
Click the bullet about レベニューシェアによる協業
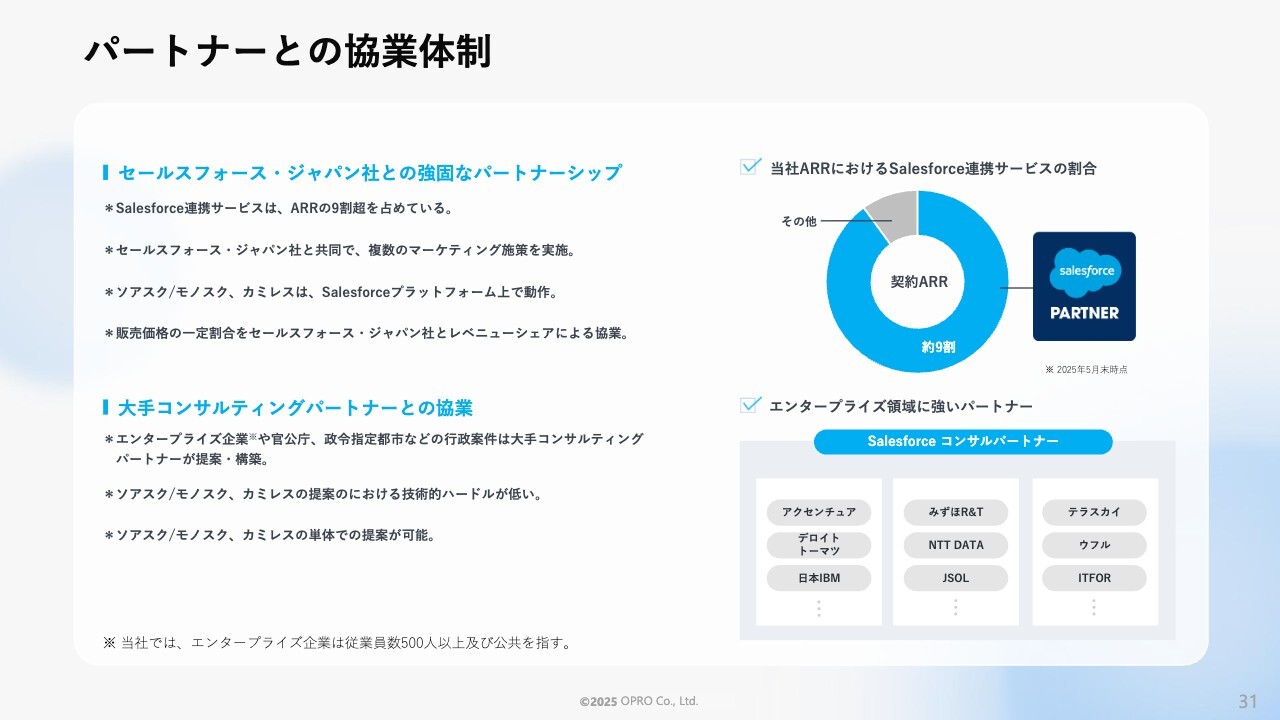click(366, 333)
